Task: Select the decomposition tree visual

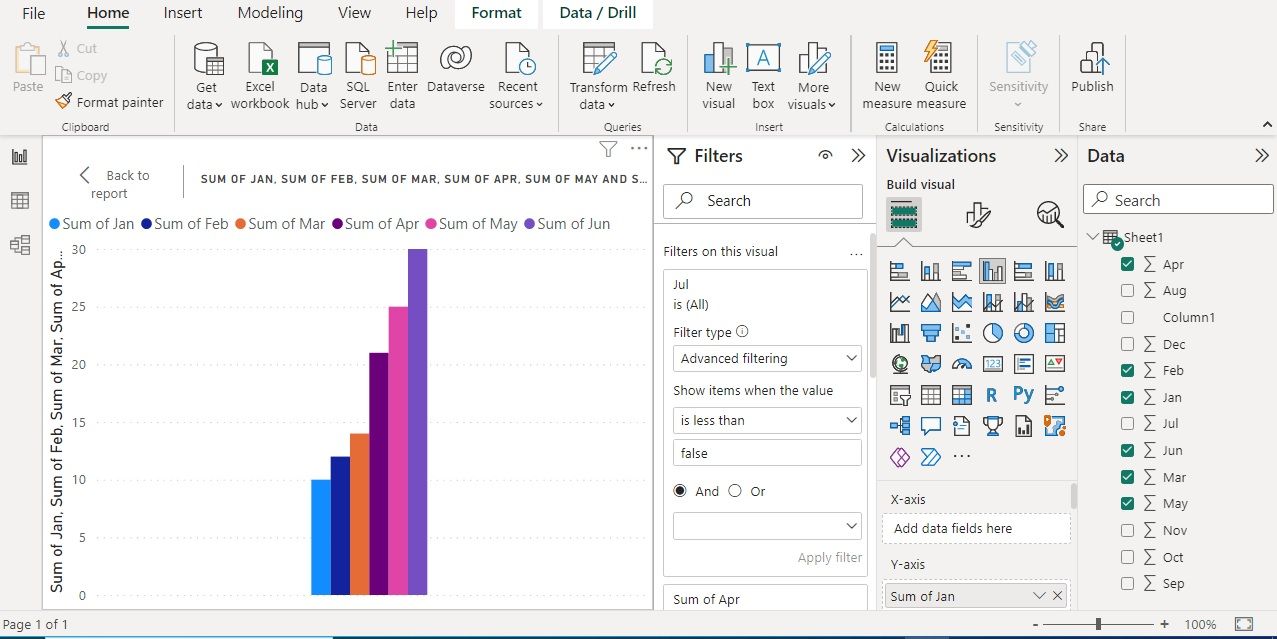Action: pyautogui.click(x=899, y=425)
